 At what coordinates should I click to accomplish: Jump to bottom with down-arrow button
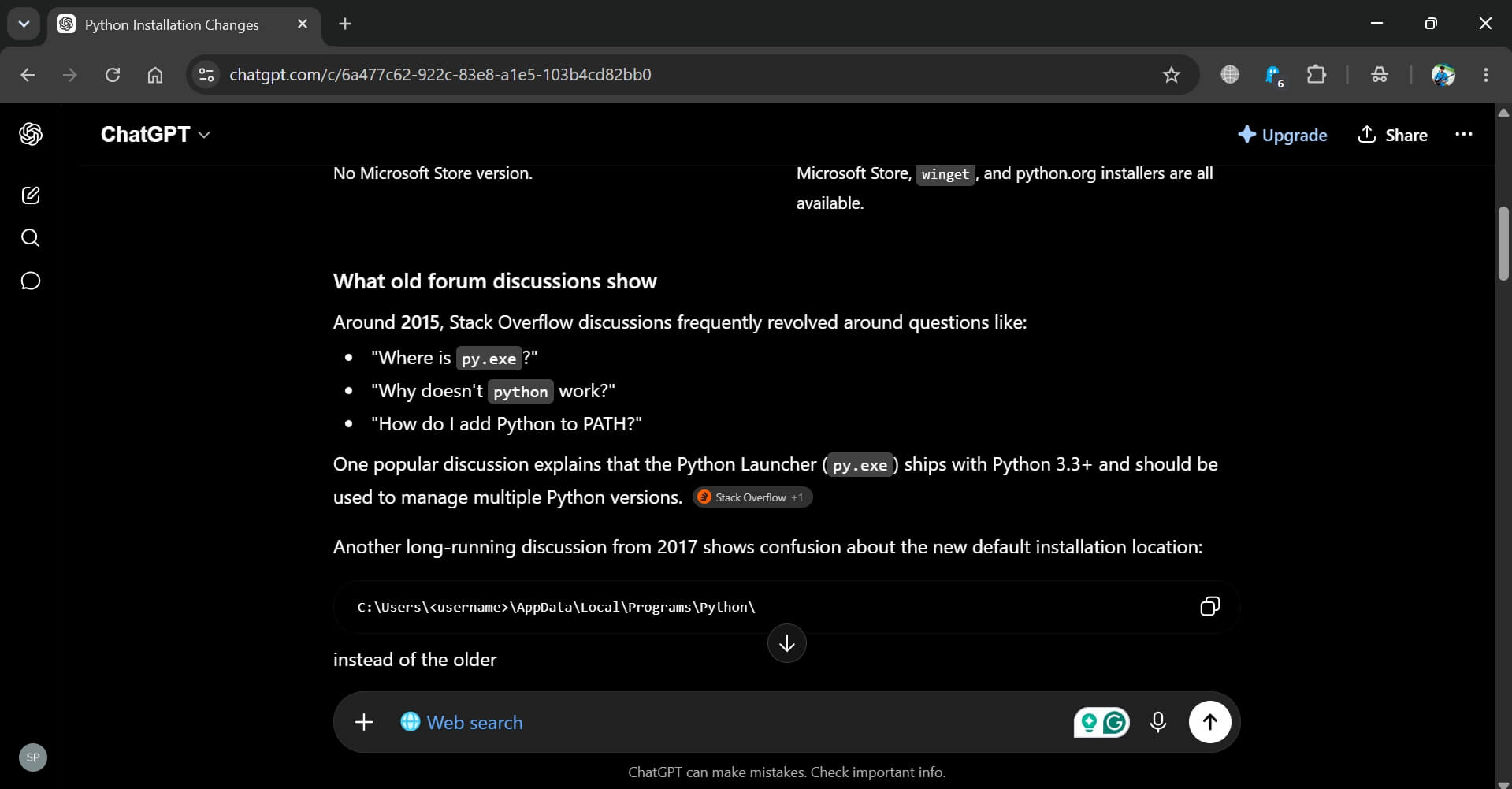pos(786,643)
